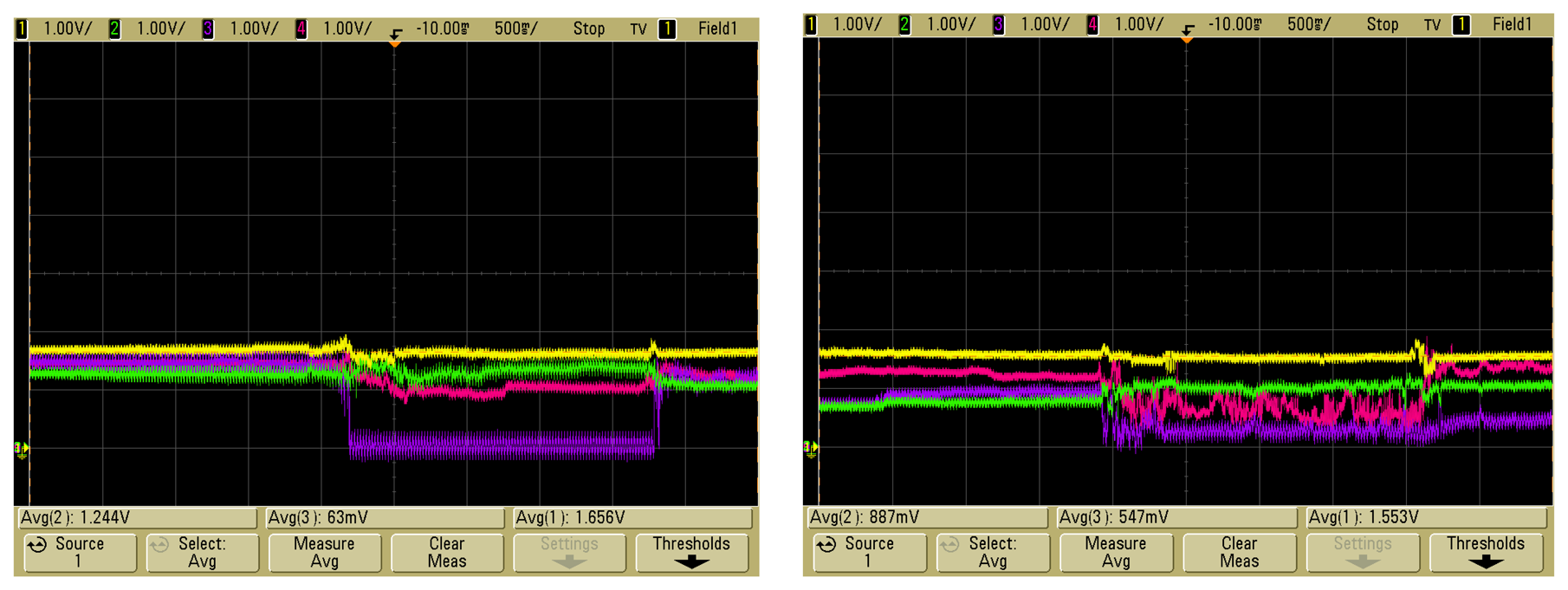Click trigger position marker on right scope
The height and width of the screenshot is (590, 1568).
point(1187,38)
